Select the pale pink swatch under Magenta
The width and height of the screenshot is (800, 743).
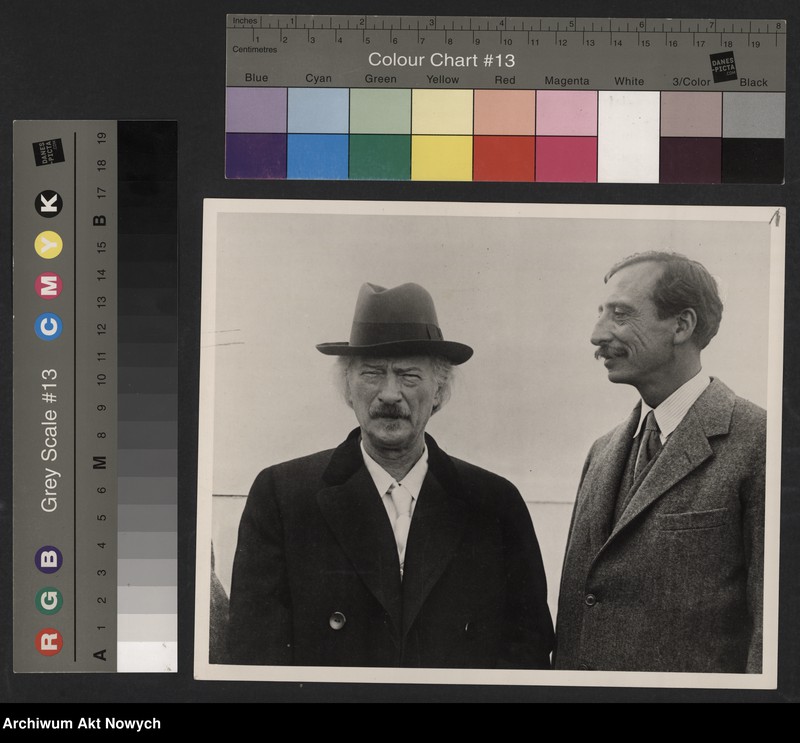(x=567, y=113)
